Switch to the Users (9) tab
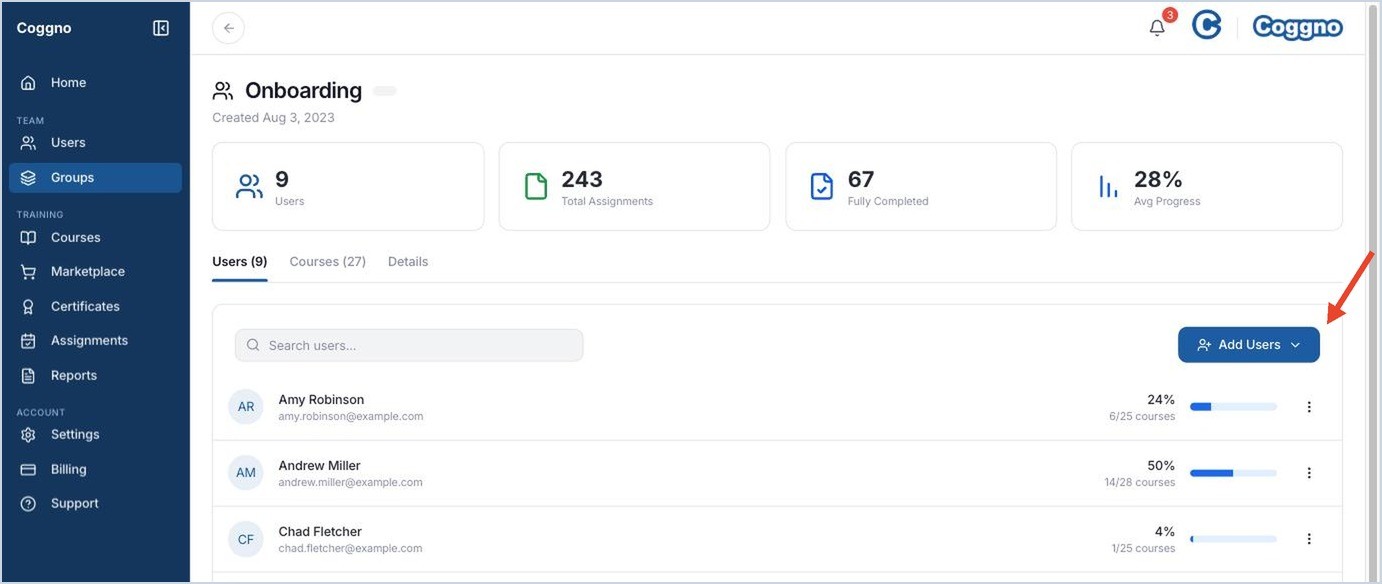This screenshot has height=584, width=1382. tap(240, 262)
